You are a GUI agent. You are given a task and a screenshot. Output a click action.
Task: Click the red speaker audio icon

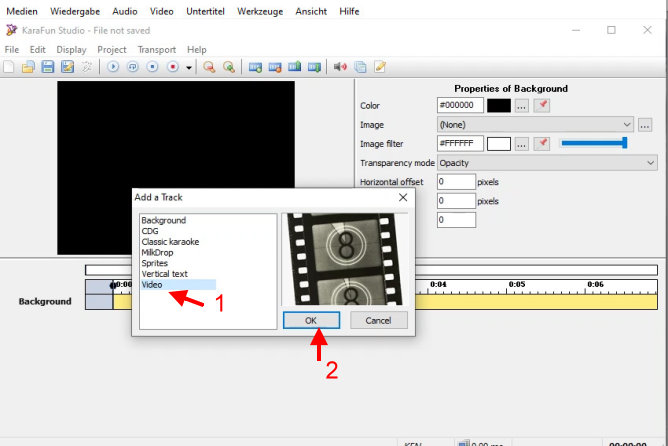point(340,67)
